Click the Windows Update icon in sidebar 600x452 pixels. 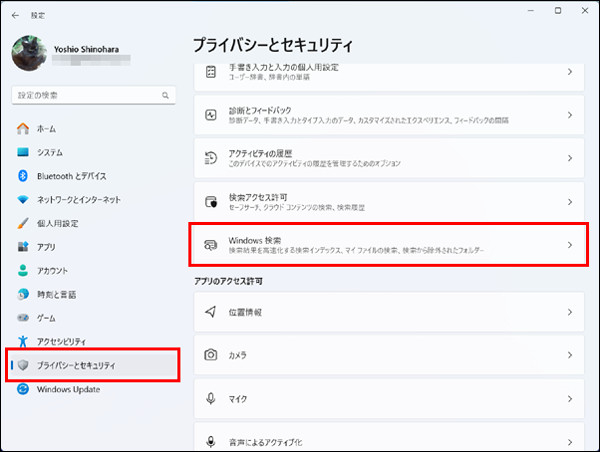(x=24, y=389)
